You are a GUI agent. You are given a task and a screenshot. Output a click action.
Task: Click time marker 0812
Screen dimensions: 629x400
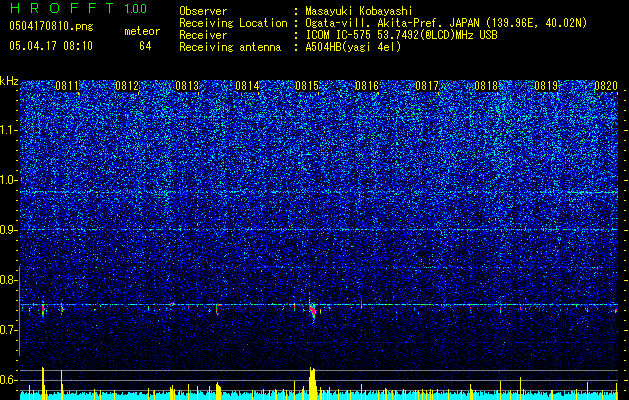click(x=127, y=86)
